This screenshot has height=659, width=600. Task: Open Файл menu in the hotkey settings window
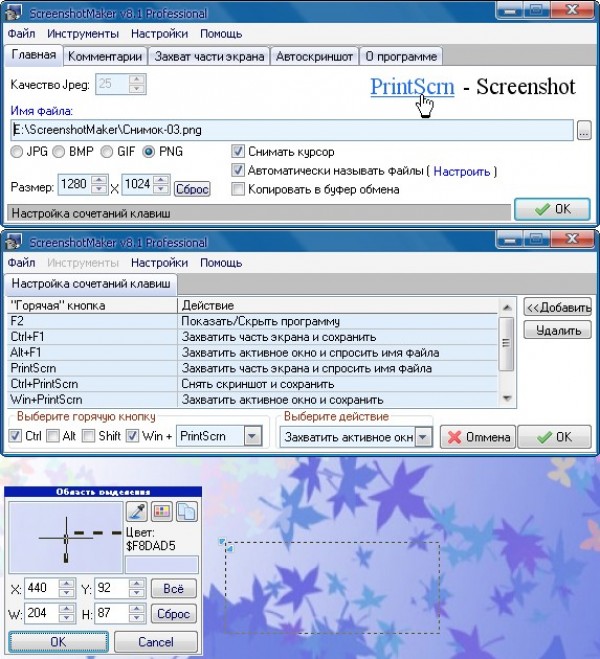click(x=21, y=263)
